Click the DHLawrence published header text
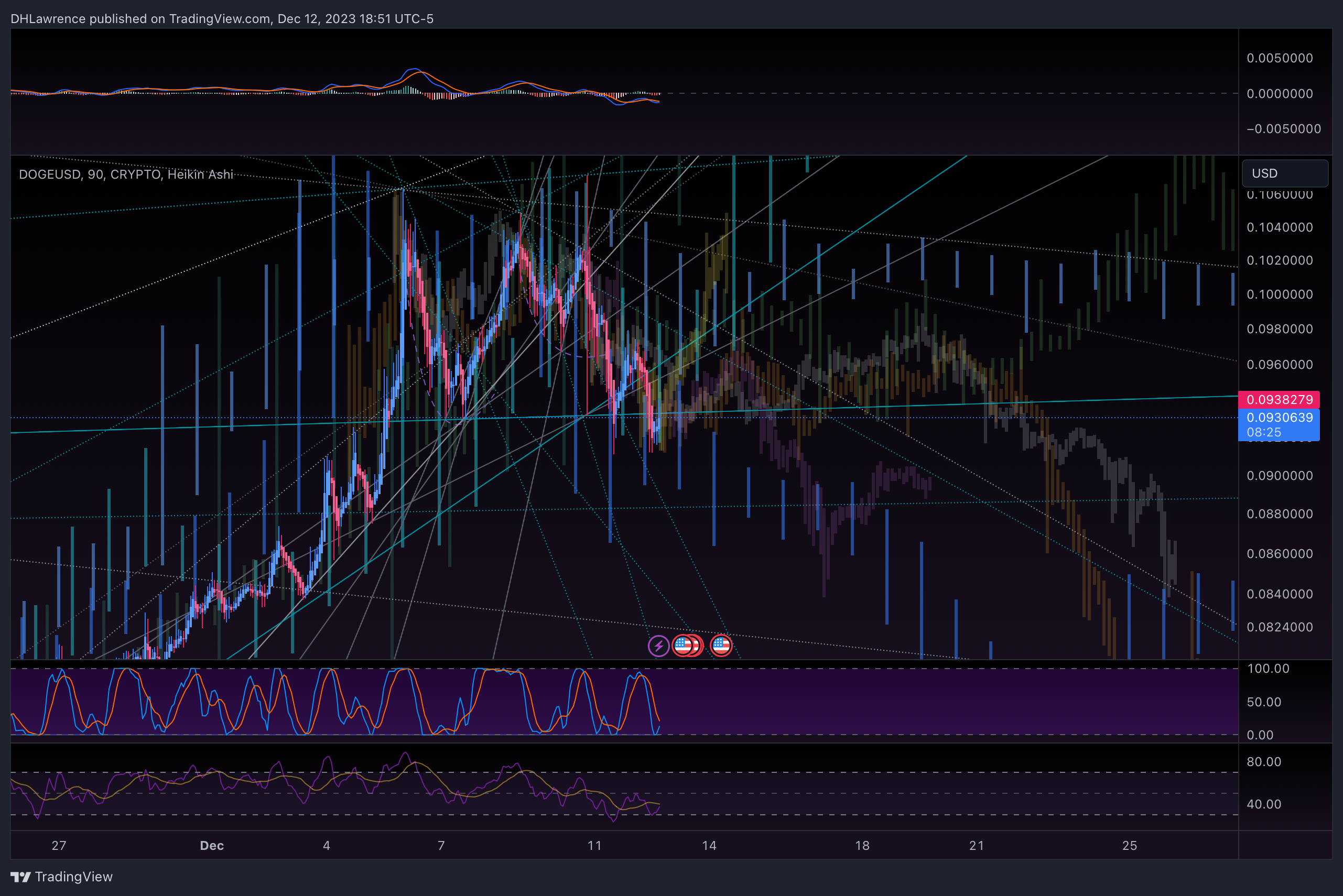Screen dimensions: 1343x896 [x=222, y=18]
